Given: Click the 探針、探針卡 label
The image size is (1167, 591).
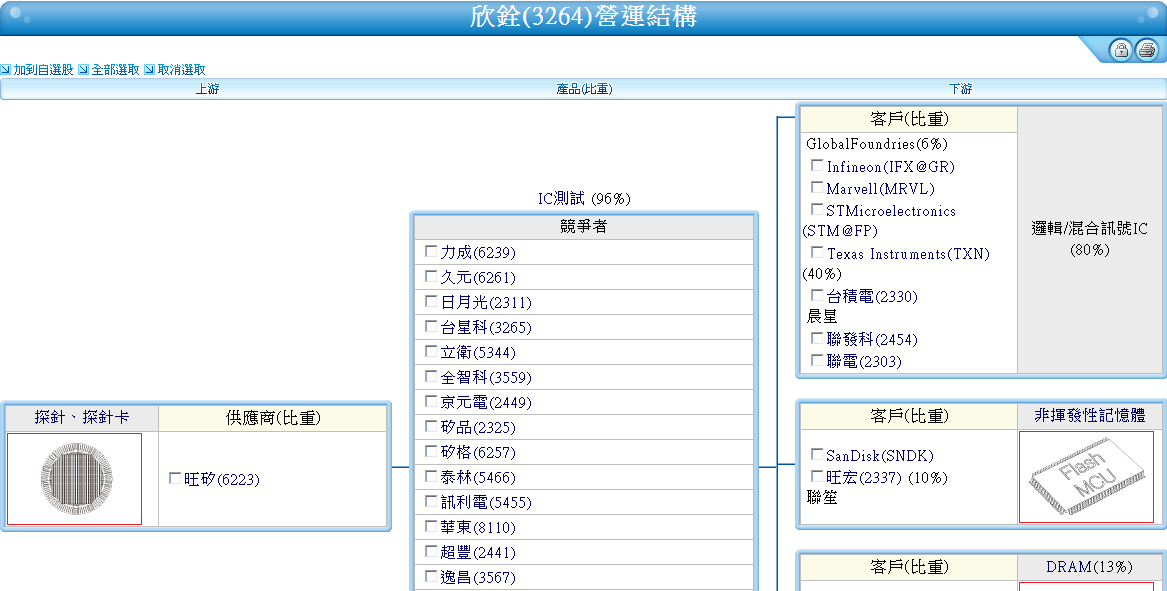Looking at the screenshot, I should click(x=82, y=417).
